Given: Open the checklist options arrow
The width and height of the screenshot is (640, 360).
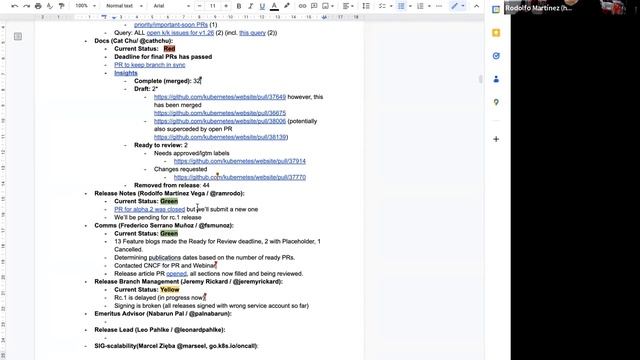Looking at the screenshot, I should click(x=391, y=6).
